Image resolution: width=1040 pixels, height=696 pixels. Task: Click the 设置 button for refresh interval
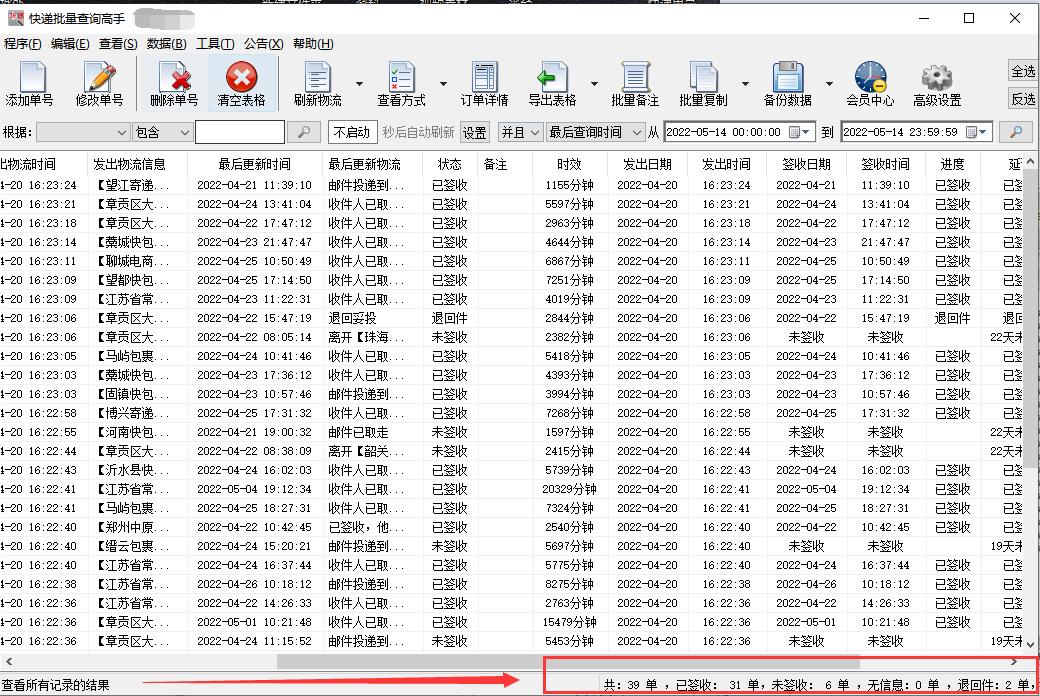(474, 131)
